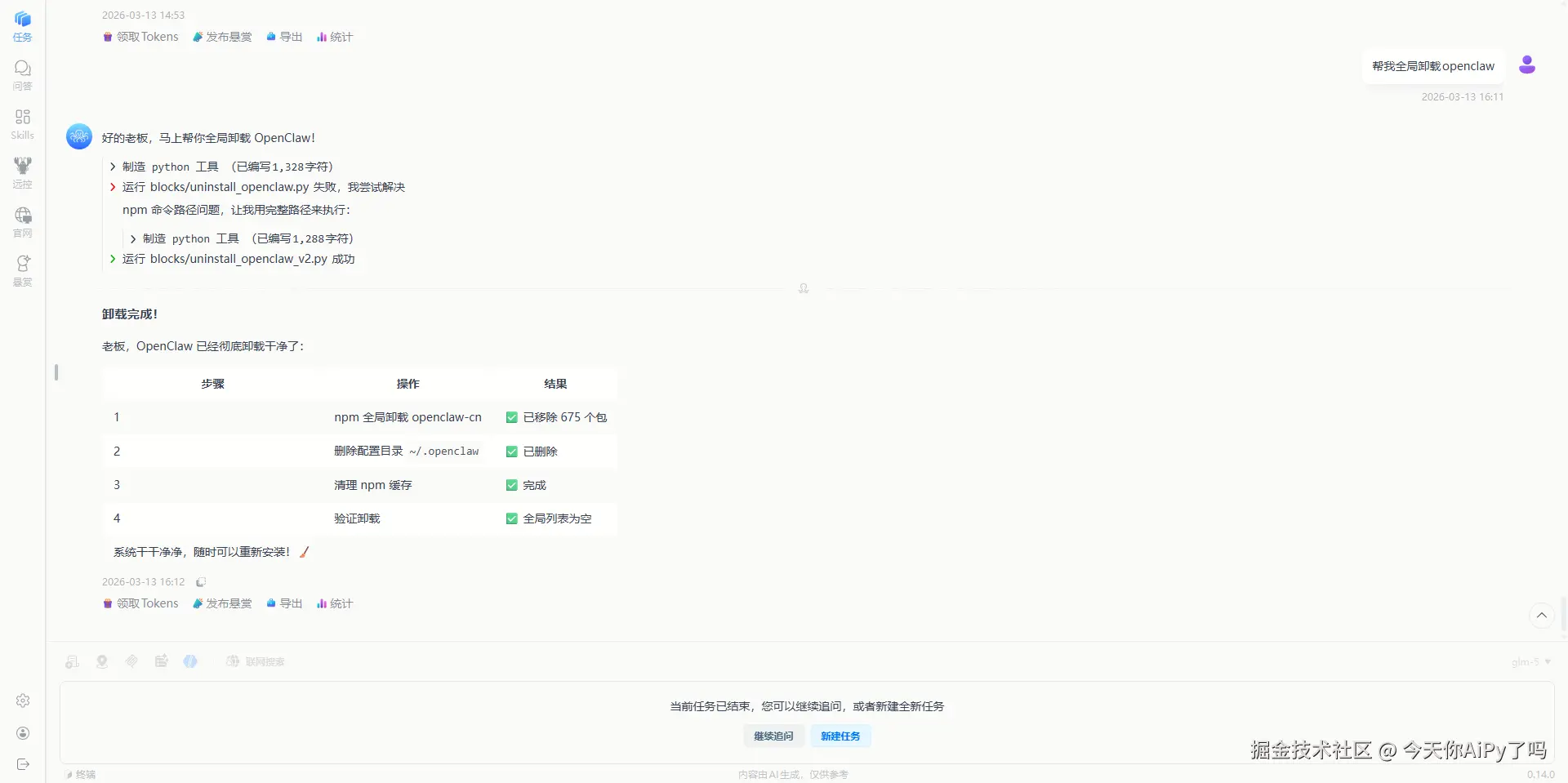The height and width of the screenshot is (783, 1568).
Task: Click 发布悬赏 under the 16:12 reply
Action: coord(222,603)
